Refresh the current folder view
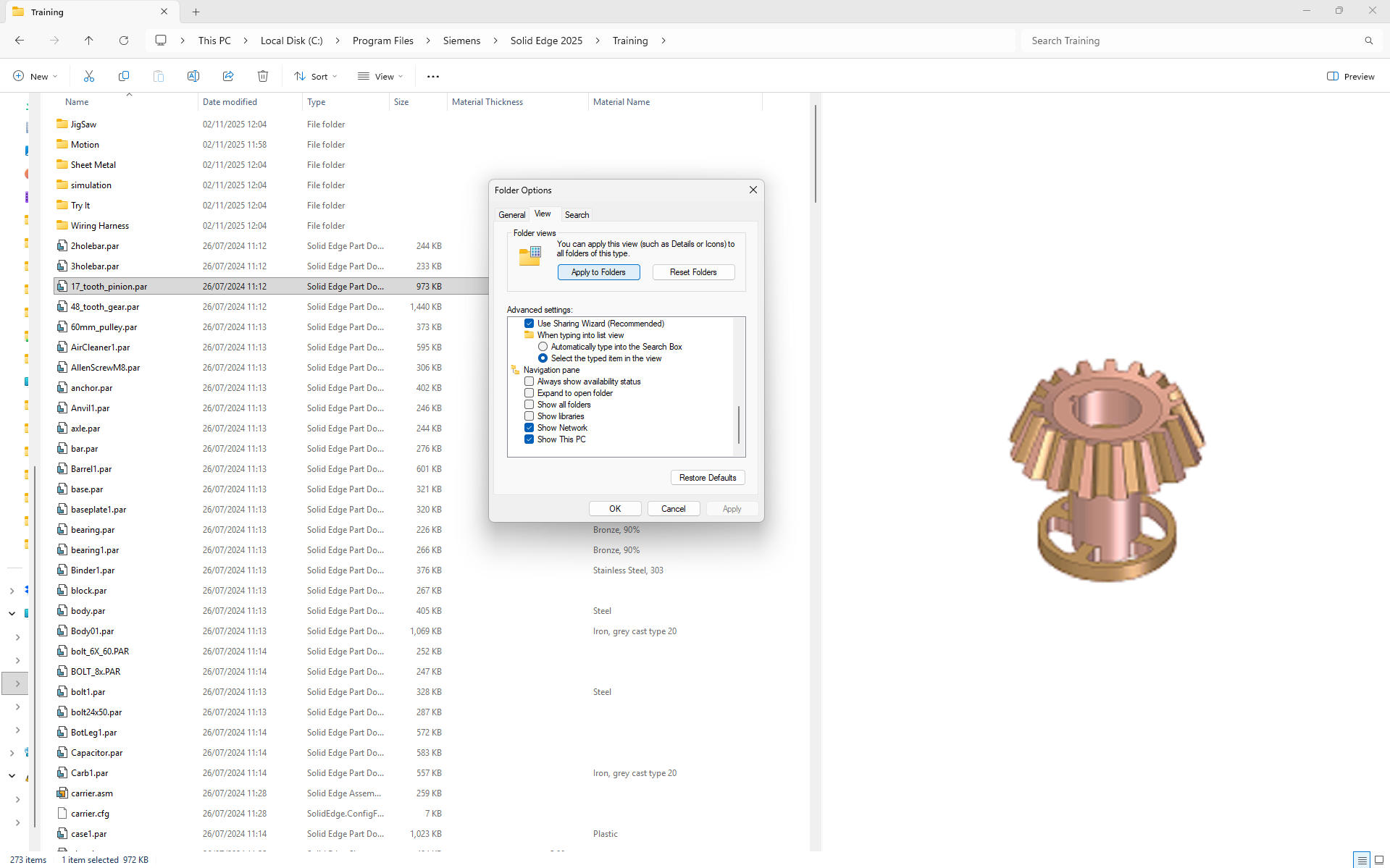The height and width of the screenshot is (868, 1390). pos(124,41)
